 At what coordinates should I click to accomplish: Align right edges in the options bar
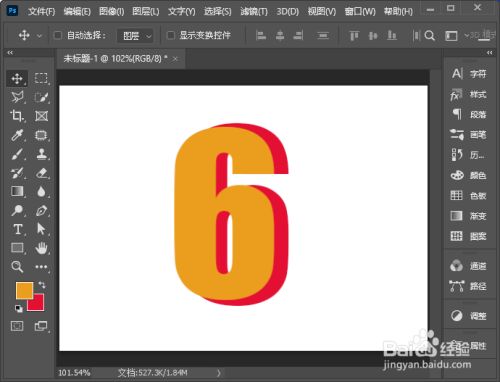click(298, 35)
